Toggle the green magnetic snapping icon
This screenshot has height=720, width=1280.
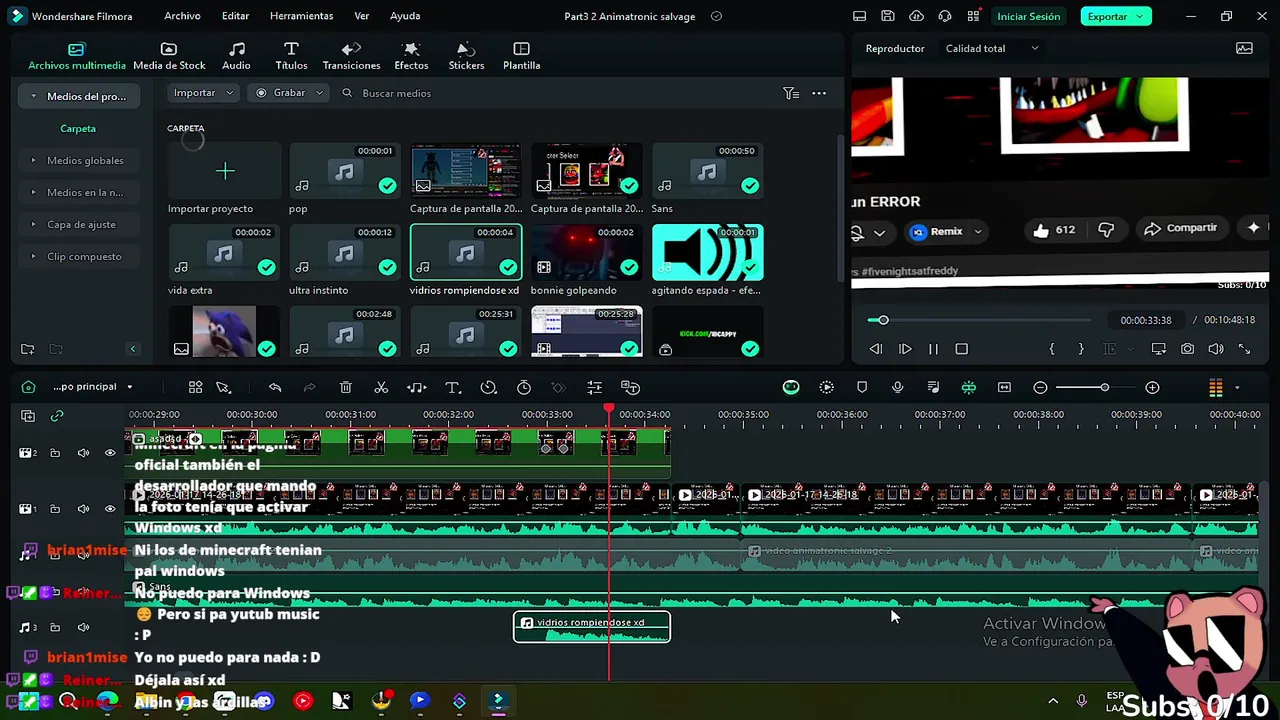(x=968, y=387)
